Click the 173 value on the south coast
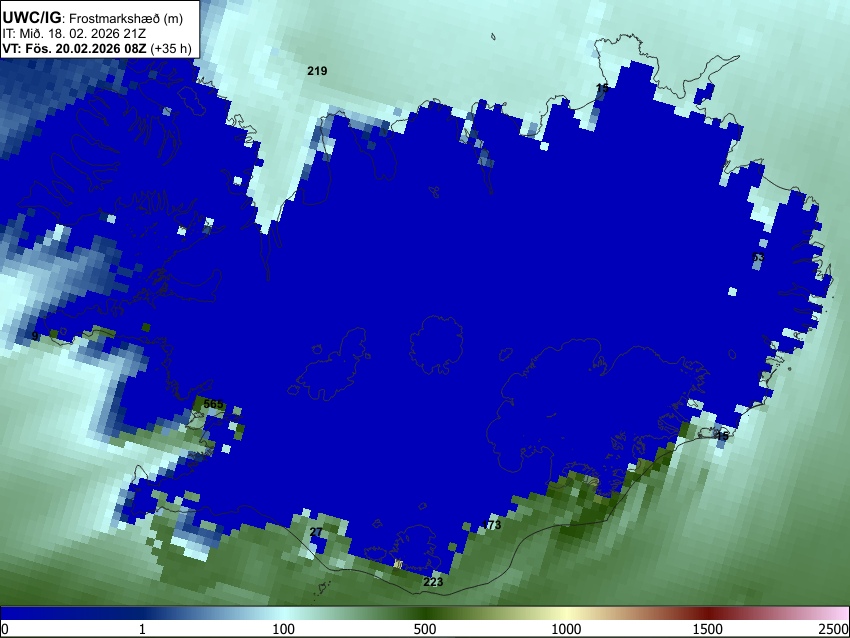The height and width of the screenshot is (638, 850). (491, 525)
